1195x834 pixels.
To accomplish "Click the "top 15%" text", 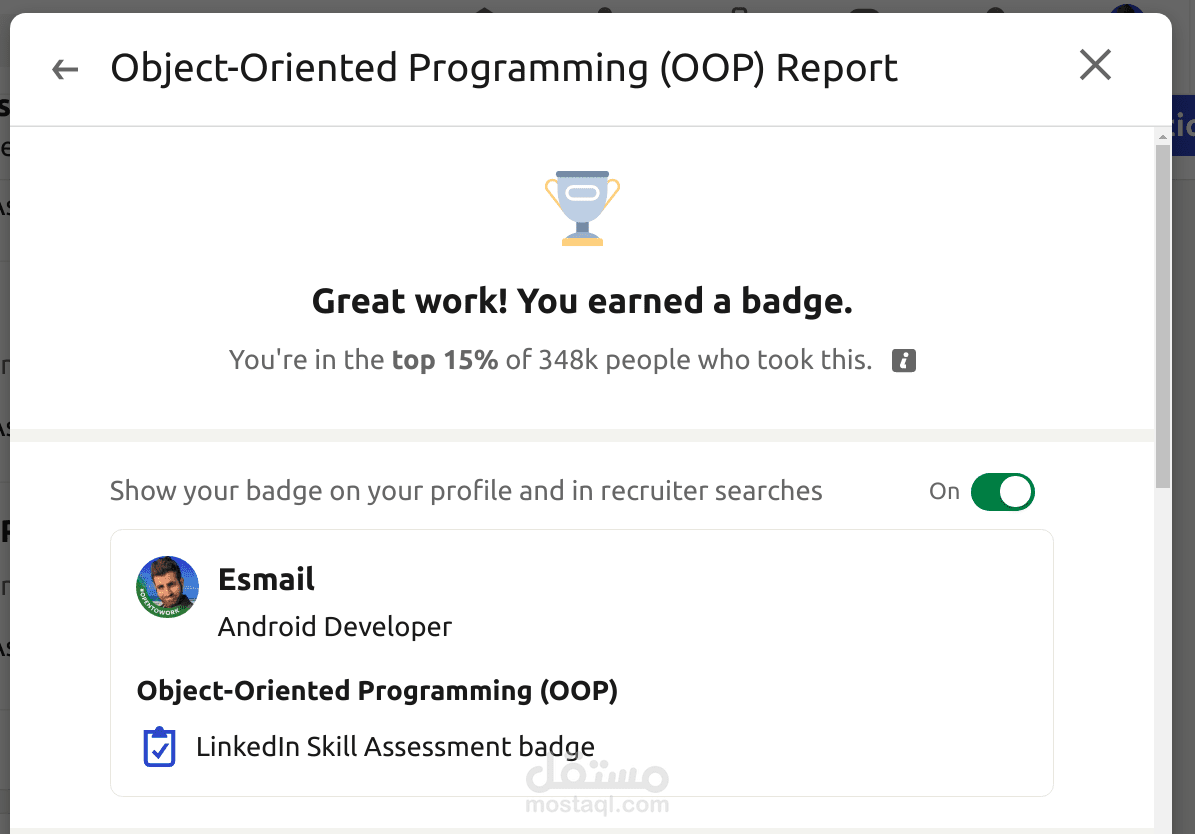I will 444,360.
